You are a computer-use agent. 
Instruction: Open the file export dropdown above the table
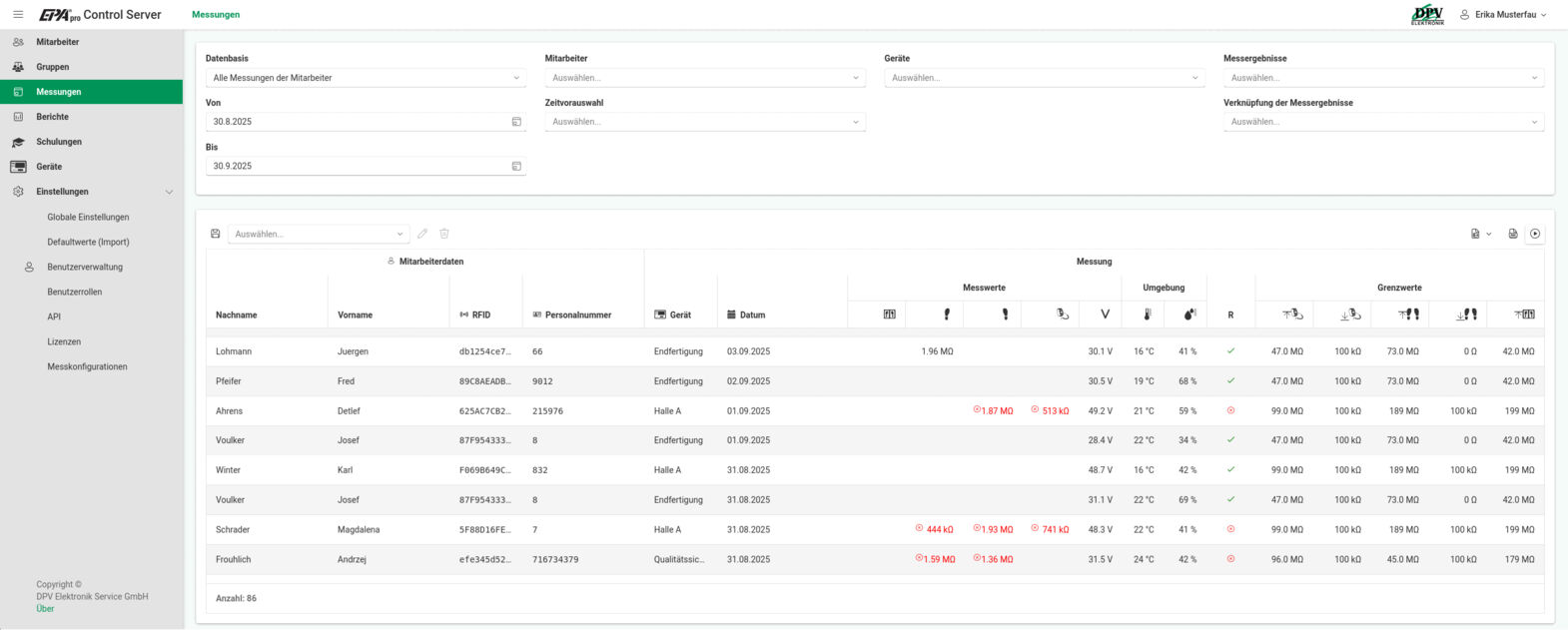[1480, 234]
